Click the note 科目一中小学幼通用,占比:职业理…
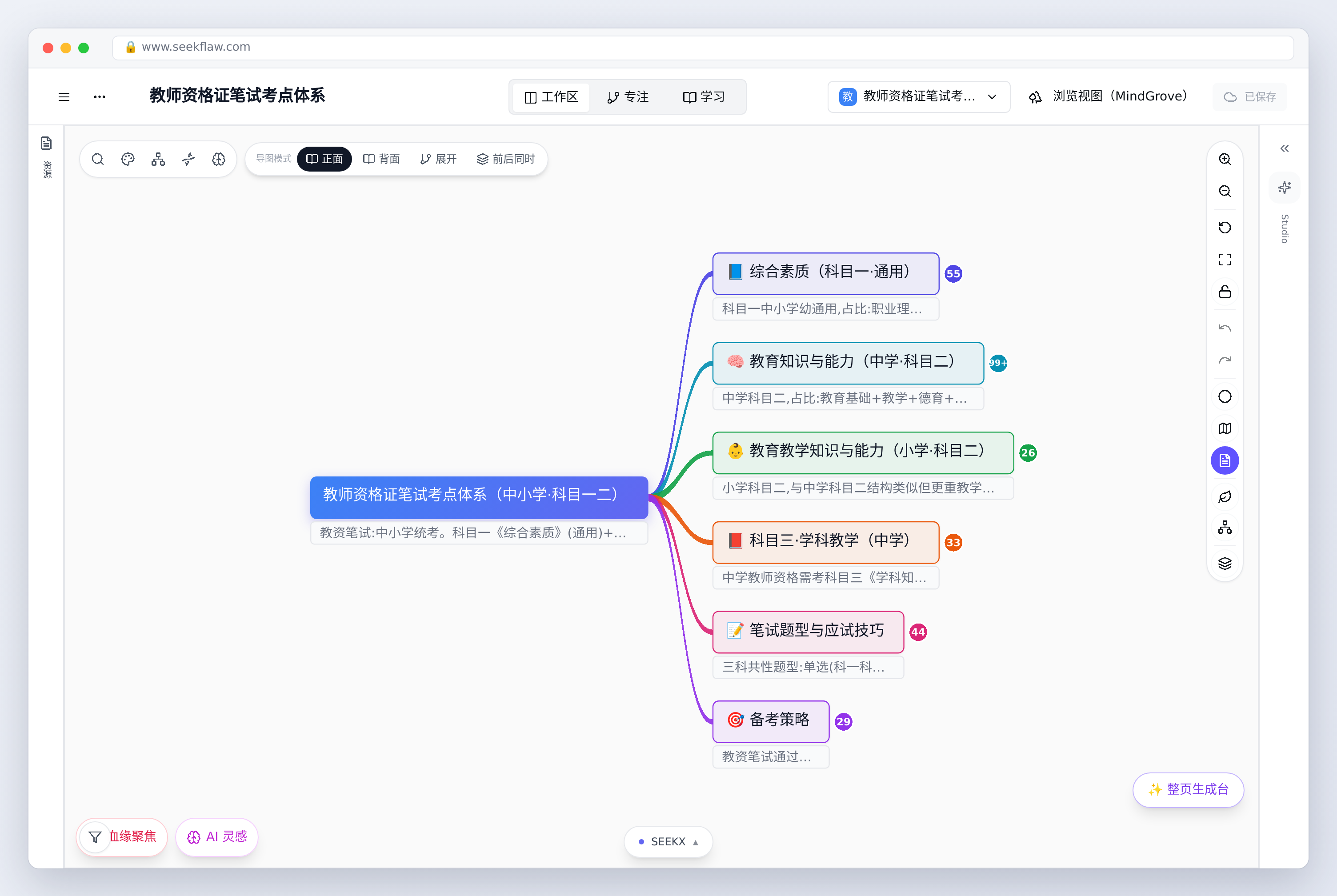 point(826,308)
